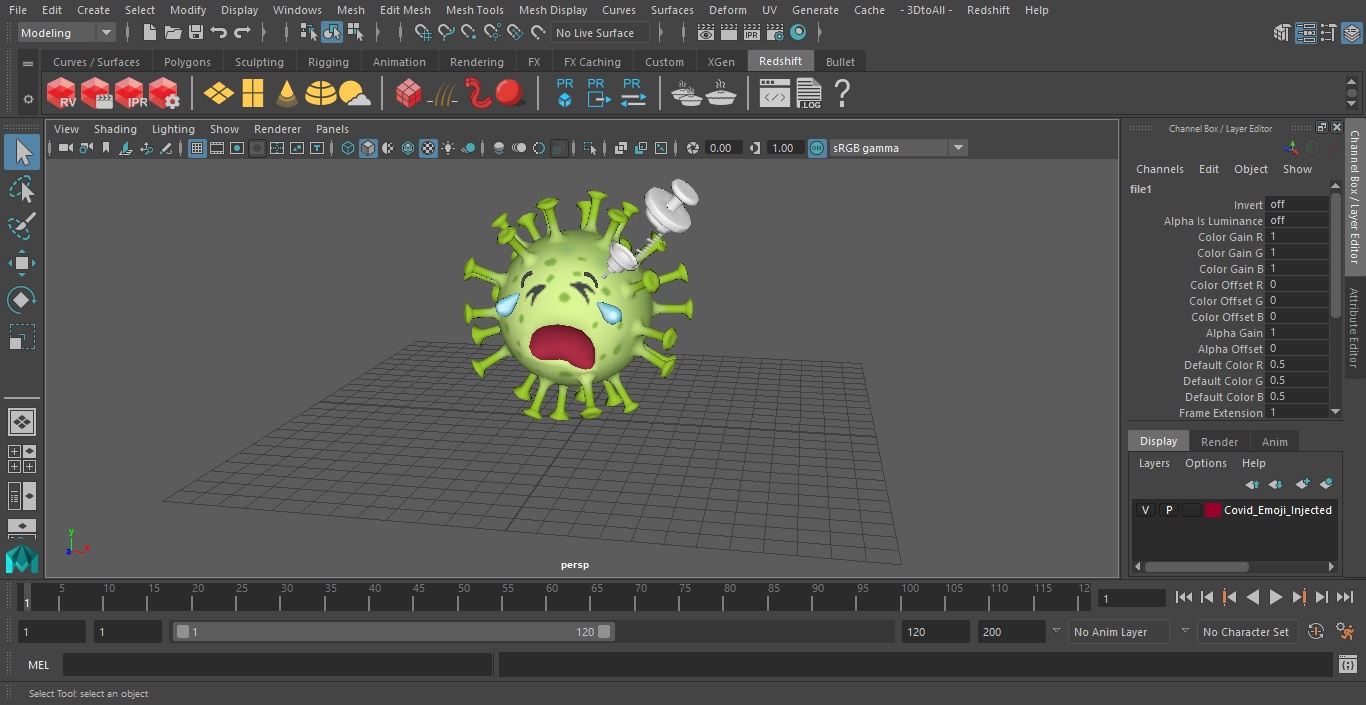The image size is (1366, 705).
Task: Switch to the Anim layer tab
Action: tap(1274, 442)
